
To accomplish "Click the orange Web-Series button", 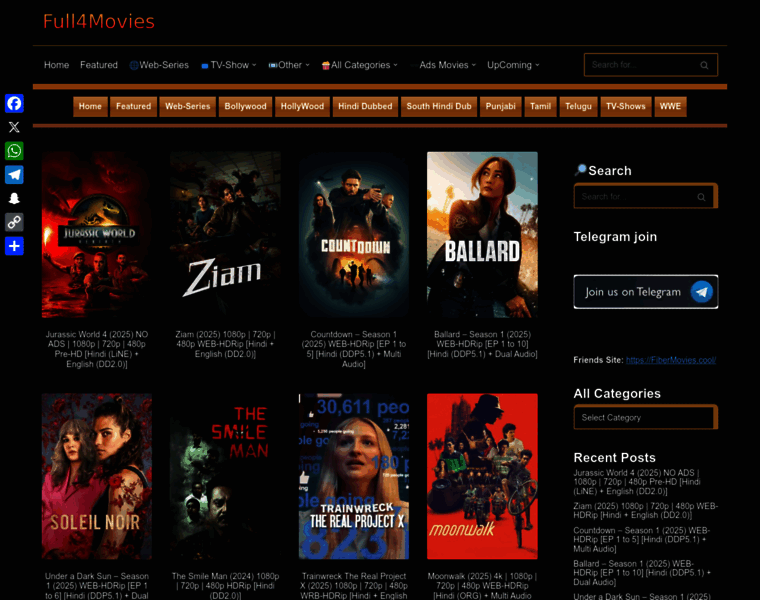I will [188, 107].
